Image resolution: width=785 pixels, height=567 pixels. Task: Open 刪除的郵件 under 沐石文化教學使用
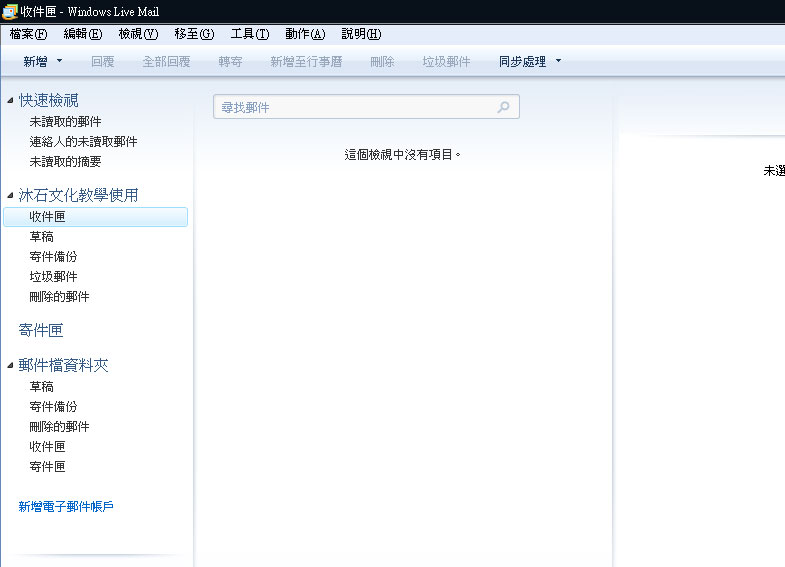pos(59,297)
